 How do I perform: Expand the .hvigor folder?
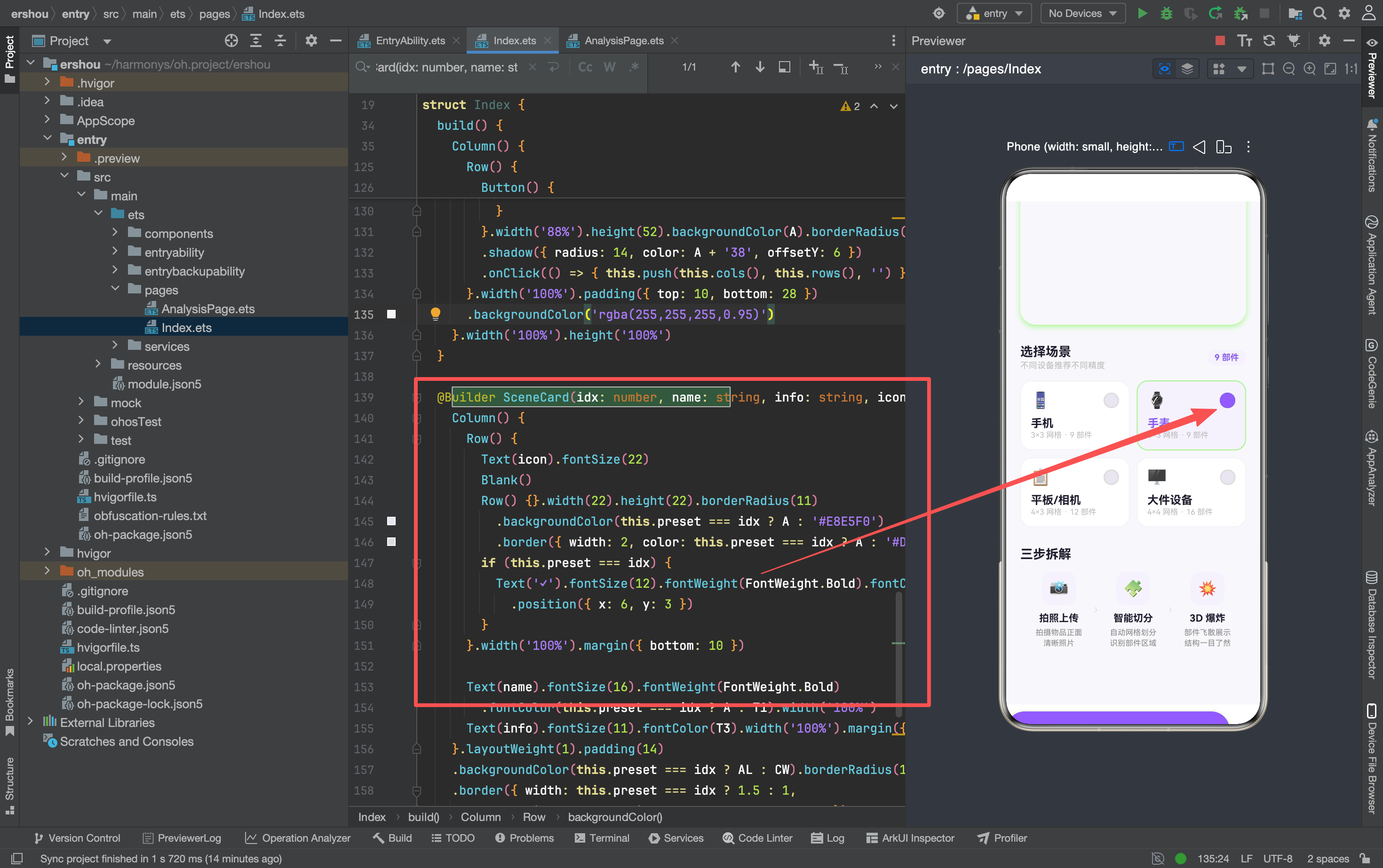(x=47, y=83)
